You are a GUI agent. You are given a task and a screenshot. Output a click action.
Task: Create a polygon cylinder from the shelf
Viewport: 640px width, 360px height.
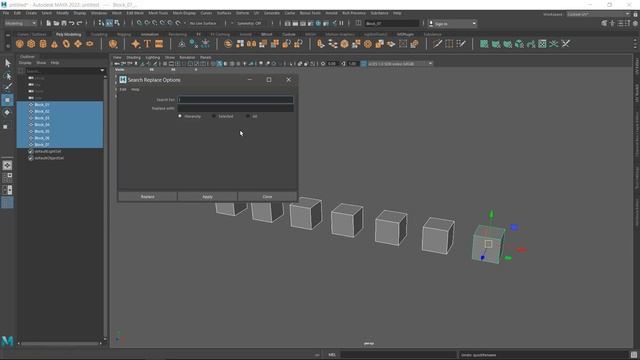coord(43,44)
